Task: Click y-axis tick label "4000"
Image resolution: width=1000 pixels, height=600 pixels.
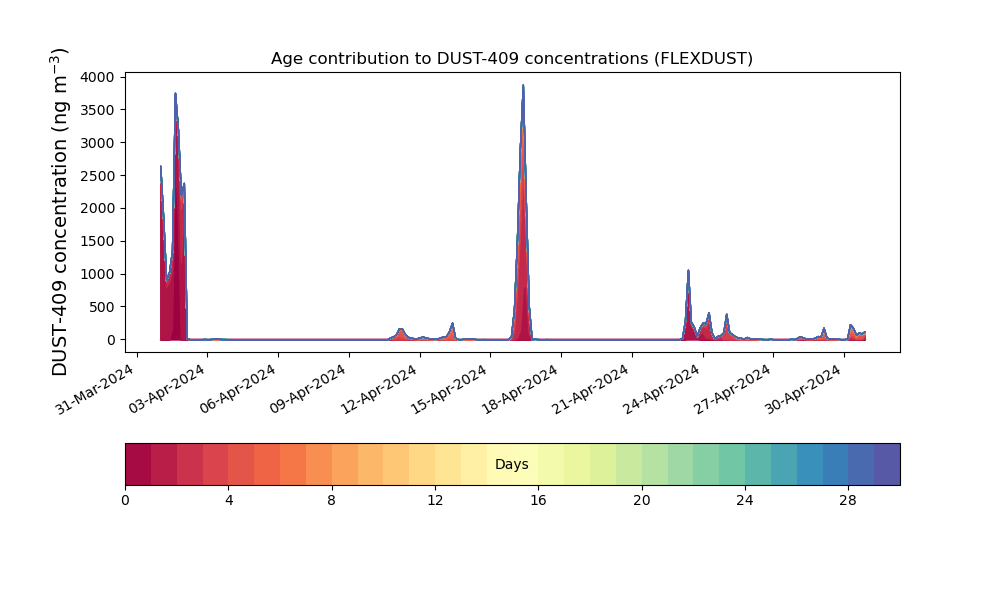Action: click(x=98, y=77)
